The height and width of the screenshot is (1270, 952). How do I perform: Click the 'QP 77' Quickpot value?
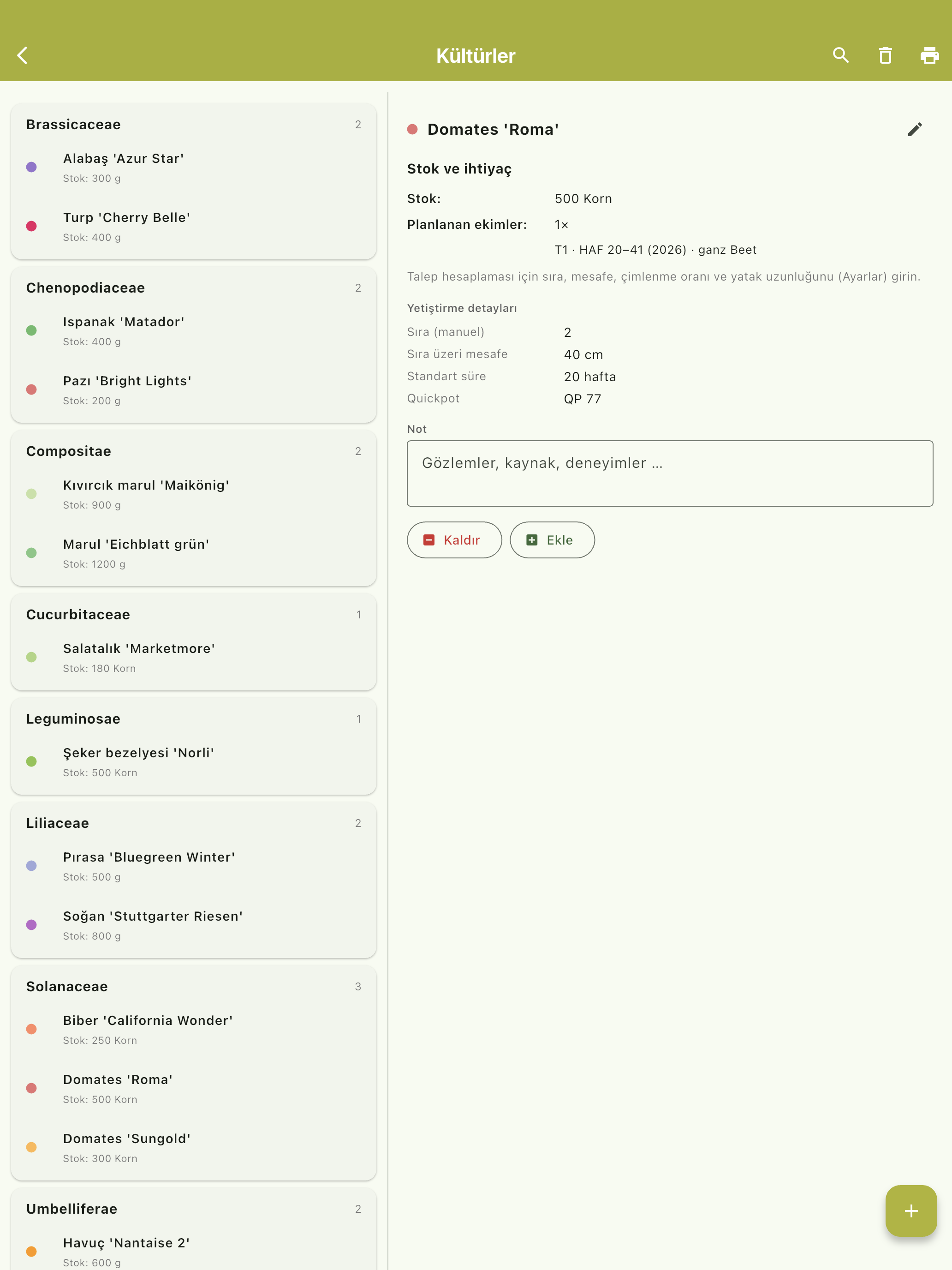[x=583, y=399]
